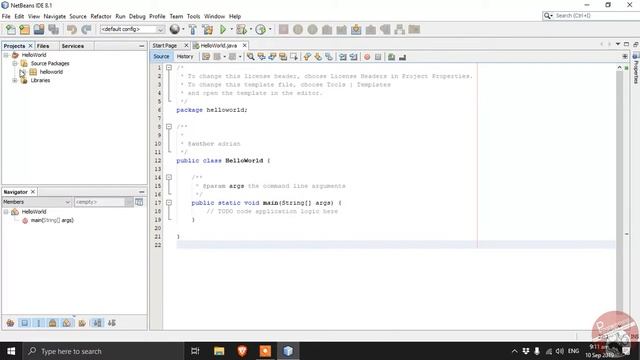Viewport: 640px width, 360px height.
Task: Click the History view button
Action: tap(185, 57)
